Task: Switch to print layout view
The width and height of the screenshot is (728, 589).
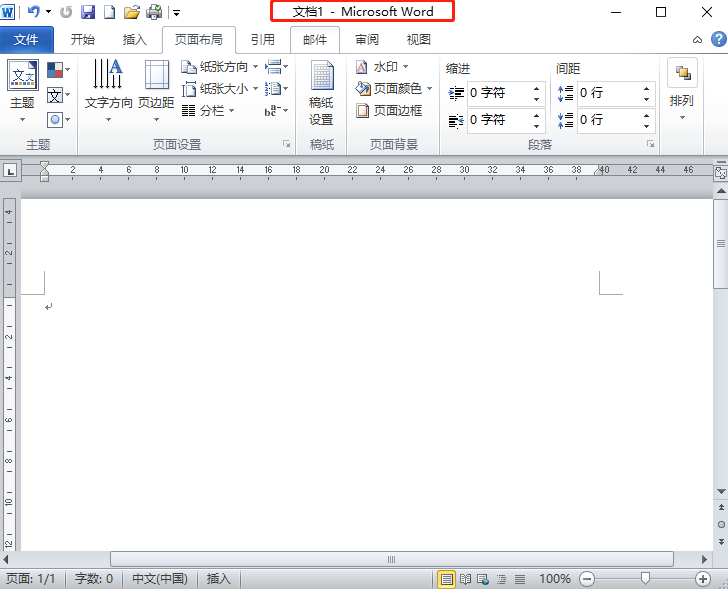Action: 446,579
